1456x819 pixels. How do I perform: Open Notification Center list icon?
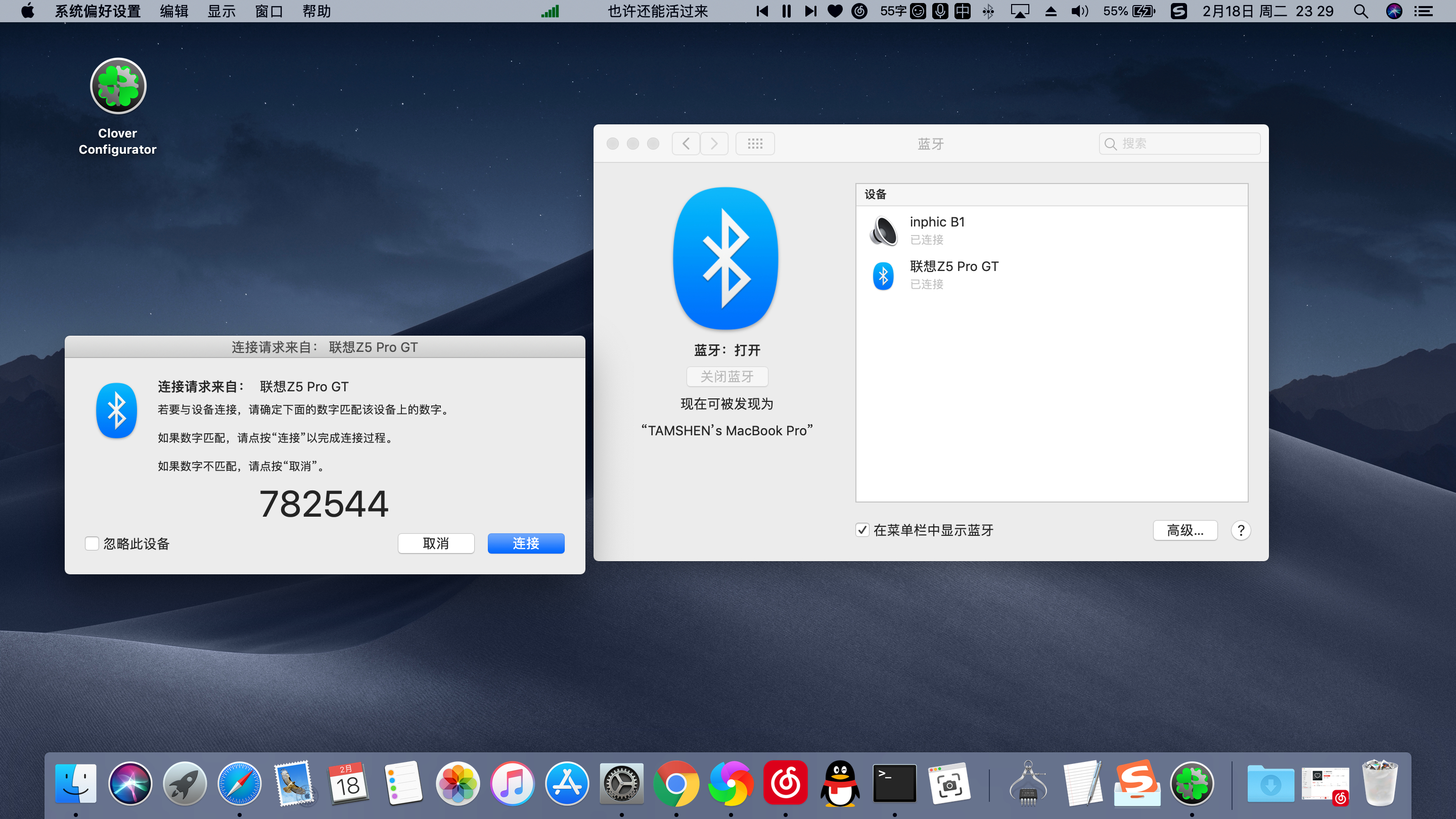(1423, 11)
